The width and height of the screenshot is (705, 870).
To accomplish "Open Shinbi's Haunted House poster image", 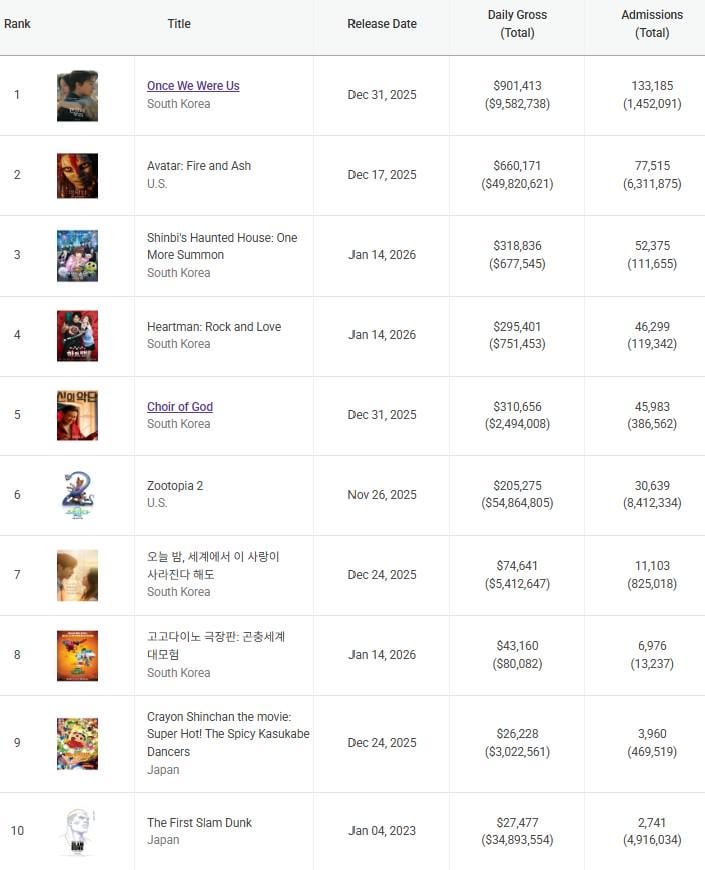I will click(x=77, y=256).
